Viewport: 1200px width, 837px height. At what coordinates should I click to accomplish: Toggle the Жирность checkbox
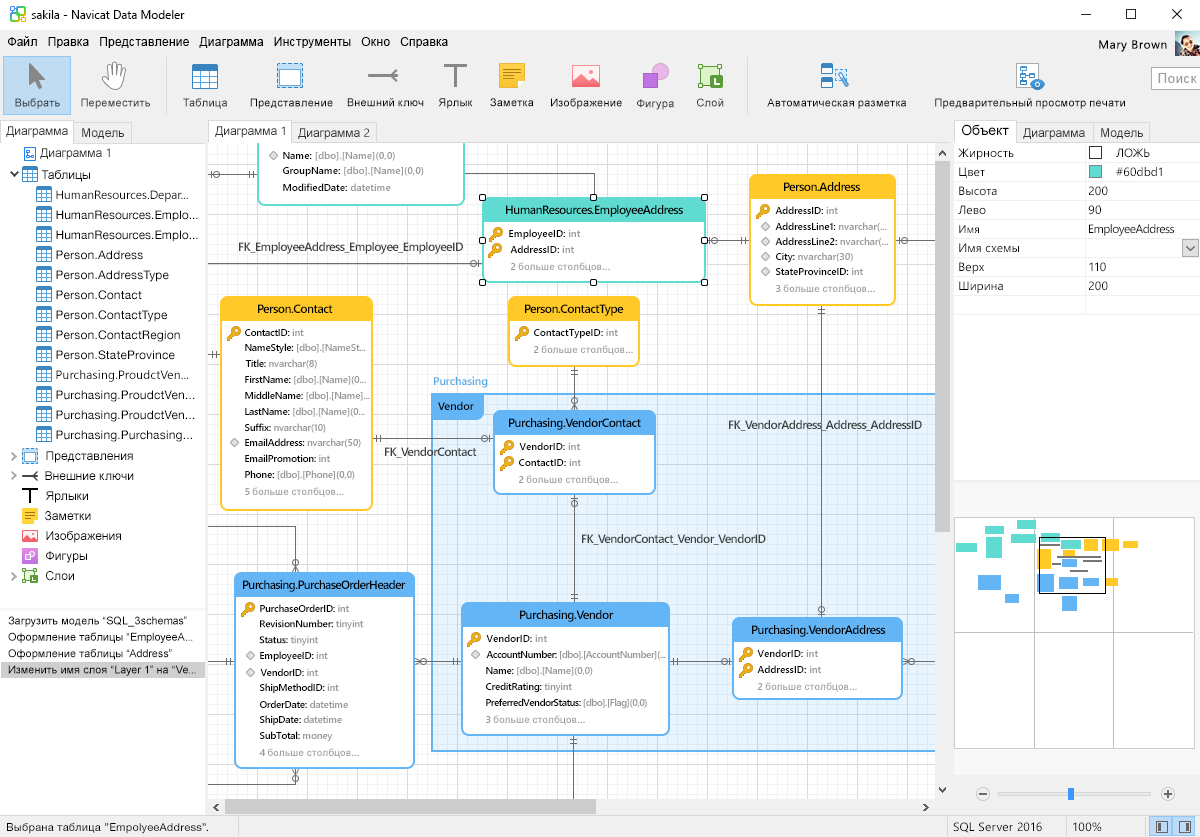1095,153
